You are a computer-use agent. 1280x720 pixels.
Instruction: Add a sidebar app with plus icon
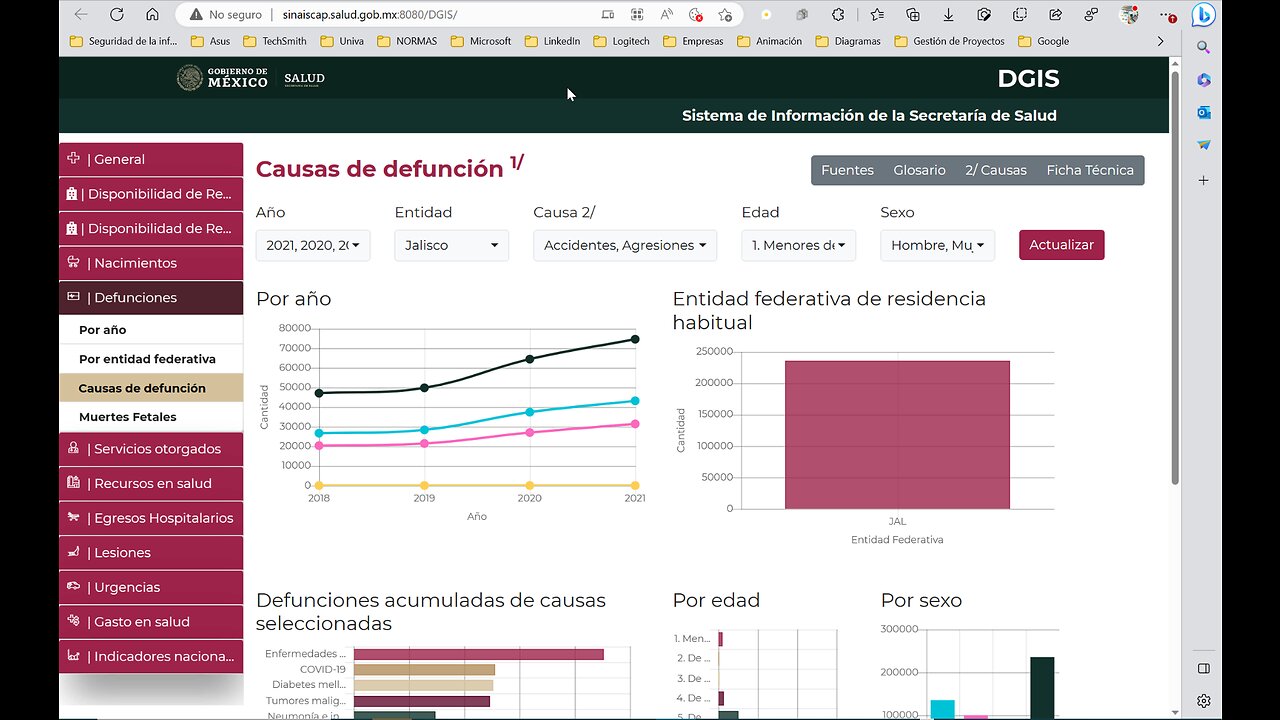click(1204, 180)
